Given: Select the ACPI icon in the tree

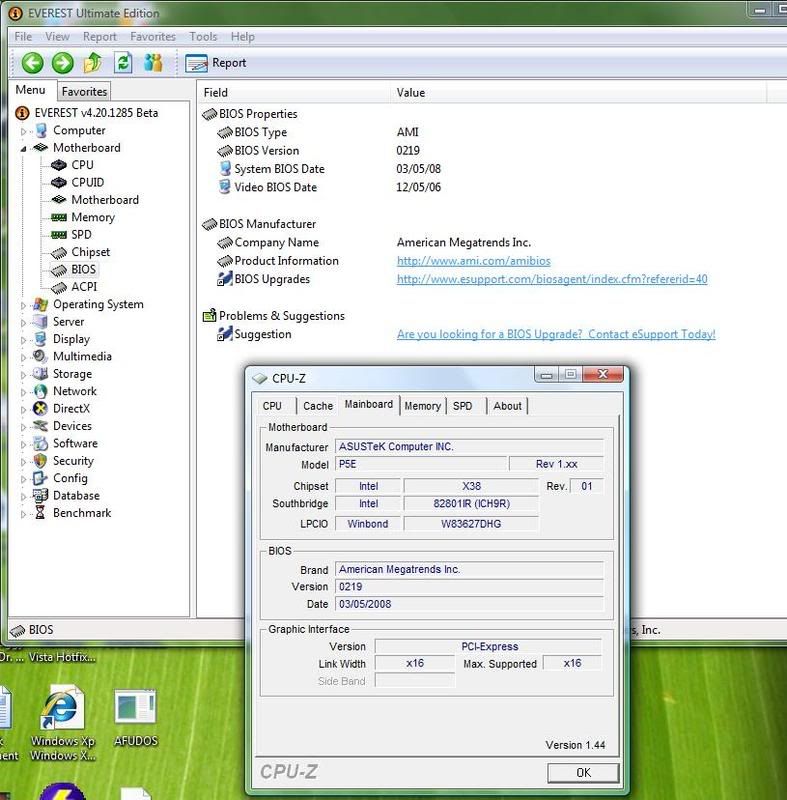Looking at the screenshot, I should tap(59, 287).
